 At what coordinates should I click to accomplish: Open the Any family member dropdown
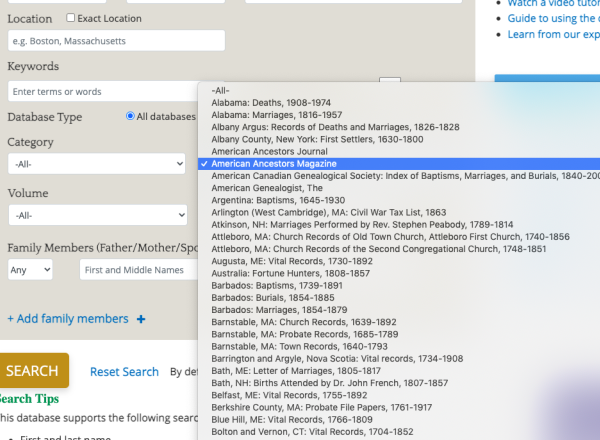click(30, 270)
